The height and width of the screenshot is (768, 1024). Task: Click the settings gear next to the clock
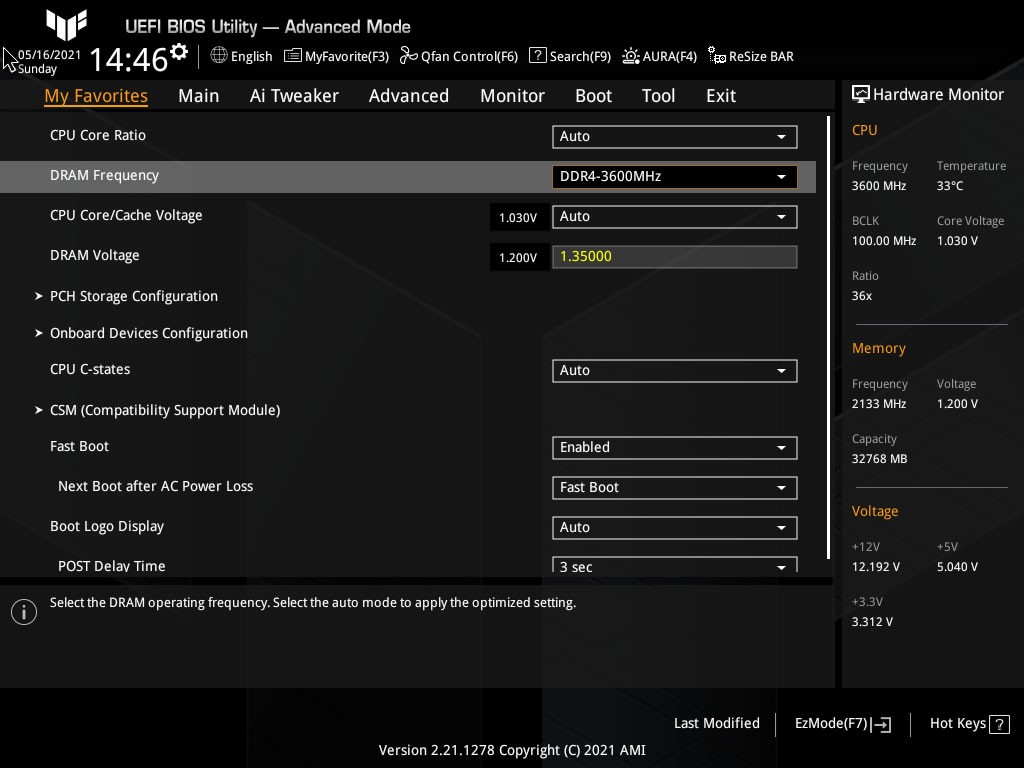pyautogui.click(x=179, y=52)
